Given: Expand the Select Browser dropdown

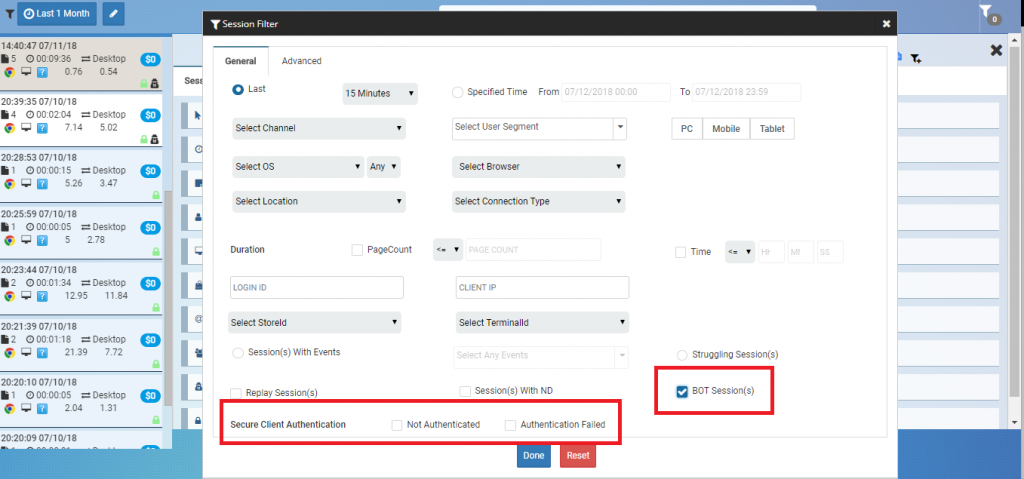Looking at the screenshot, I should coord(538,166).
